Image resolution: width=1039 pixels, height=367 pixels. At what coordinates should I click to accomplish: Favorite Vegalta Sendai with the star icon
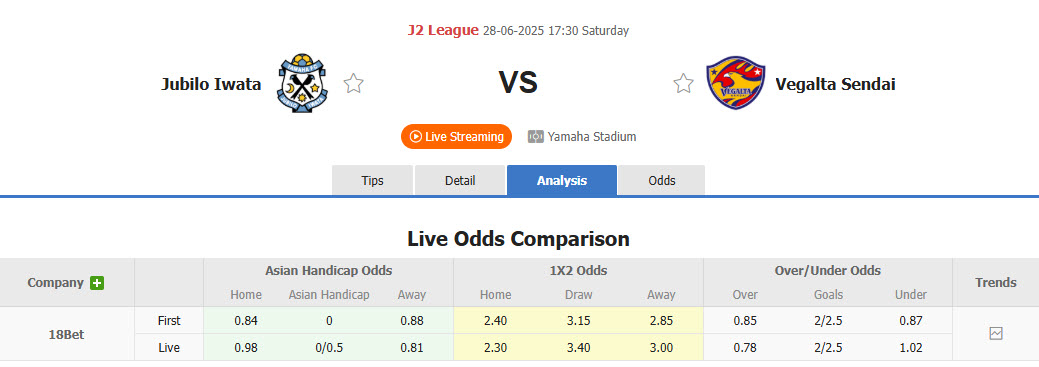pyautogui.click(x=683, y=83)
